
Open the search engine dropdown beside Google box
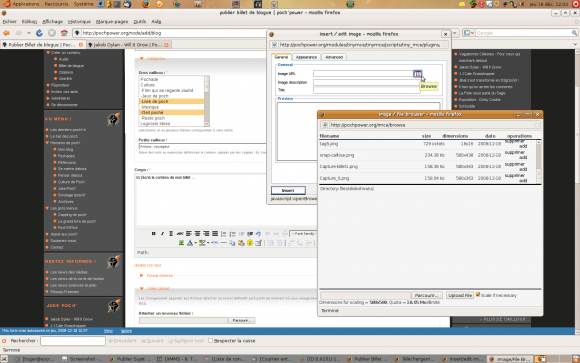(x=472, y=33)
